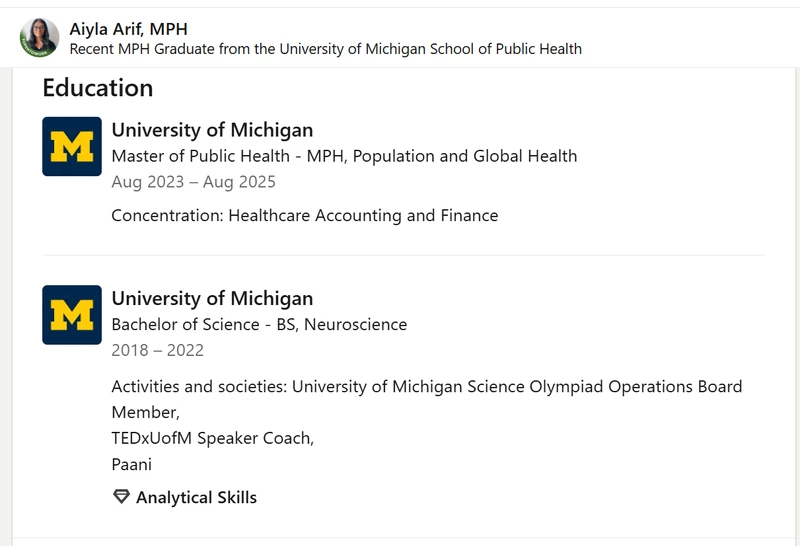This screenshot has width=800, height=546.
Task: Open University of Michigan logo for MPH entry
Action: click(72, 146)
